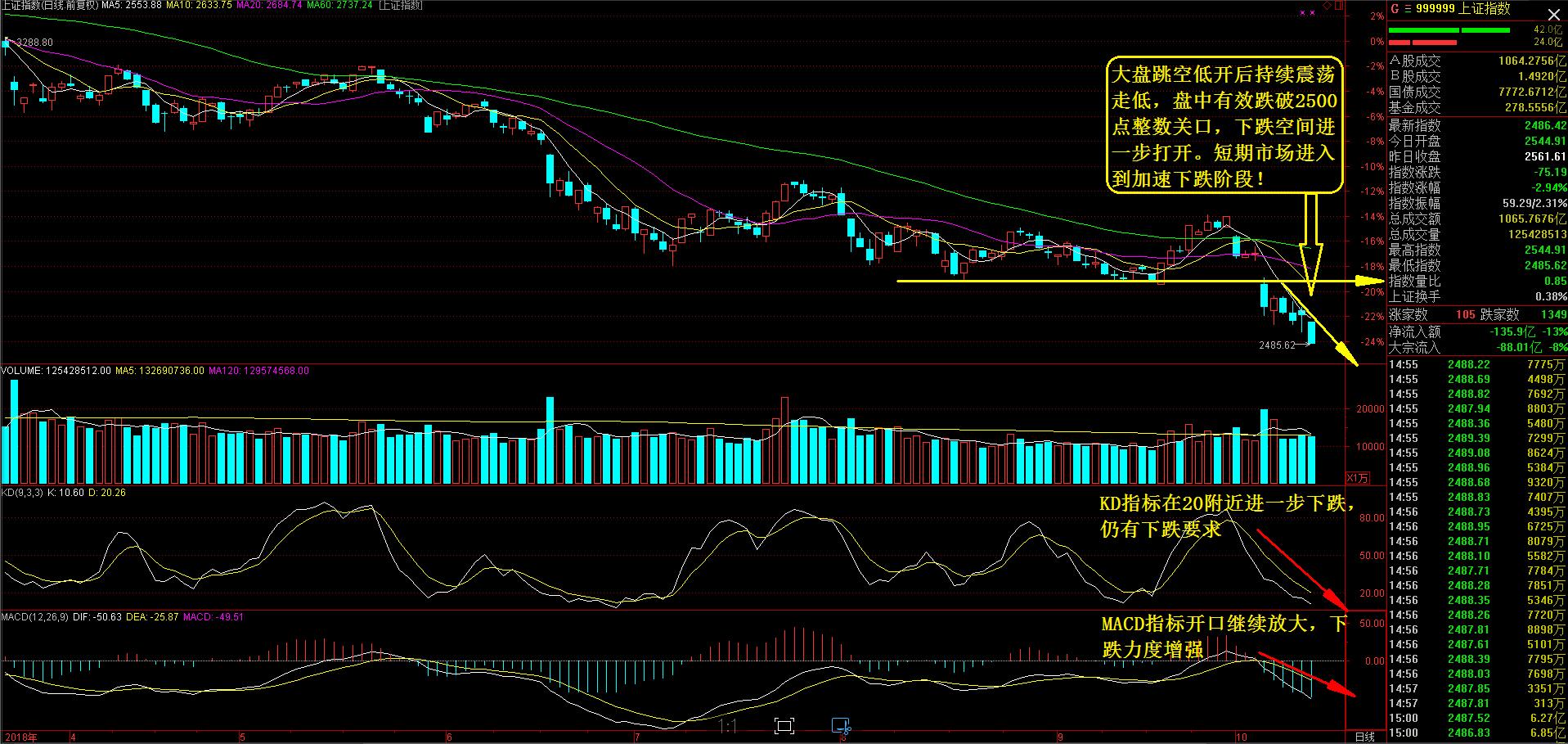Click the 最低指数 2485.62 row

1477,265
